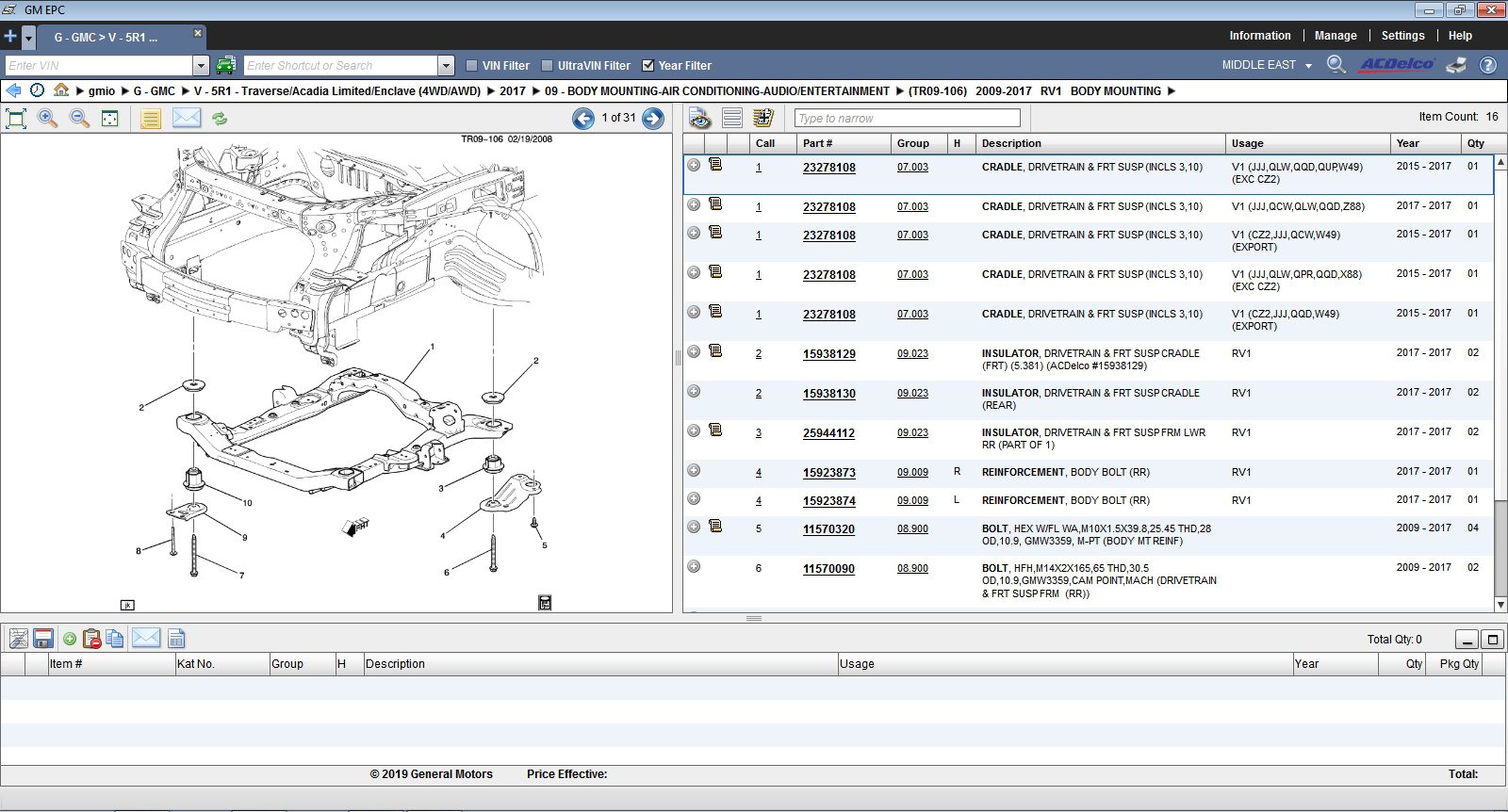Click the ACDelco logo icon
This screenshot has width=1508, height=812.
click(1396, 65)
